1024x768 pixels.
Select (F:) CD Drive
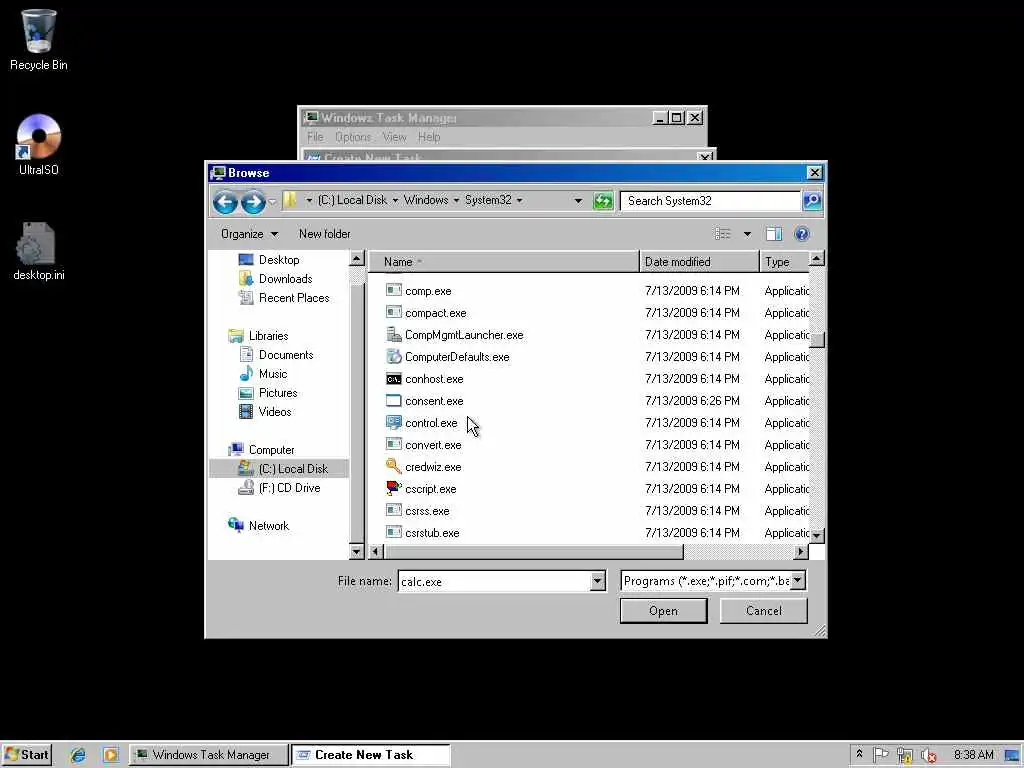[289, 488]
